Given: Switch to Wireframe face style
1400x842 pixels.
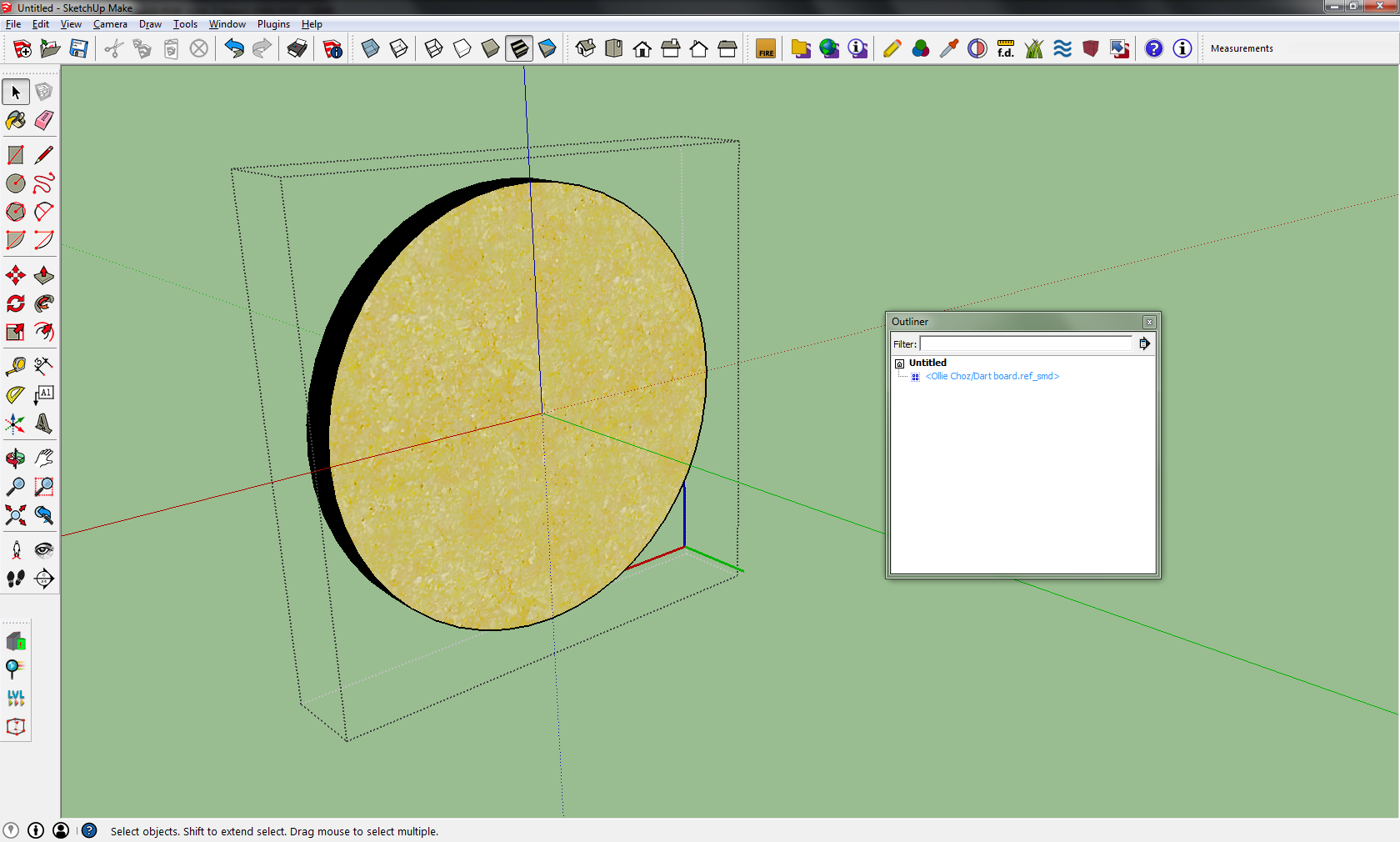Looking at the screenshot, I should pos(434,48).
